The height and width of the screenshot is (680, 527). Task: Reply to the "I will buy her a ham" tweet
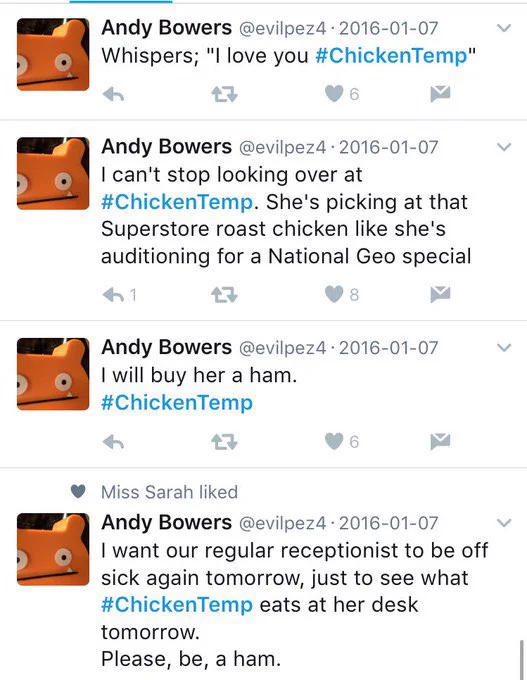pos(114,442)
